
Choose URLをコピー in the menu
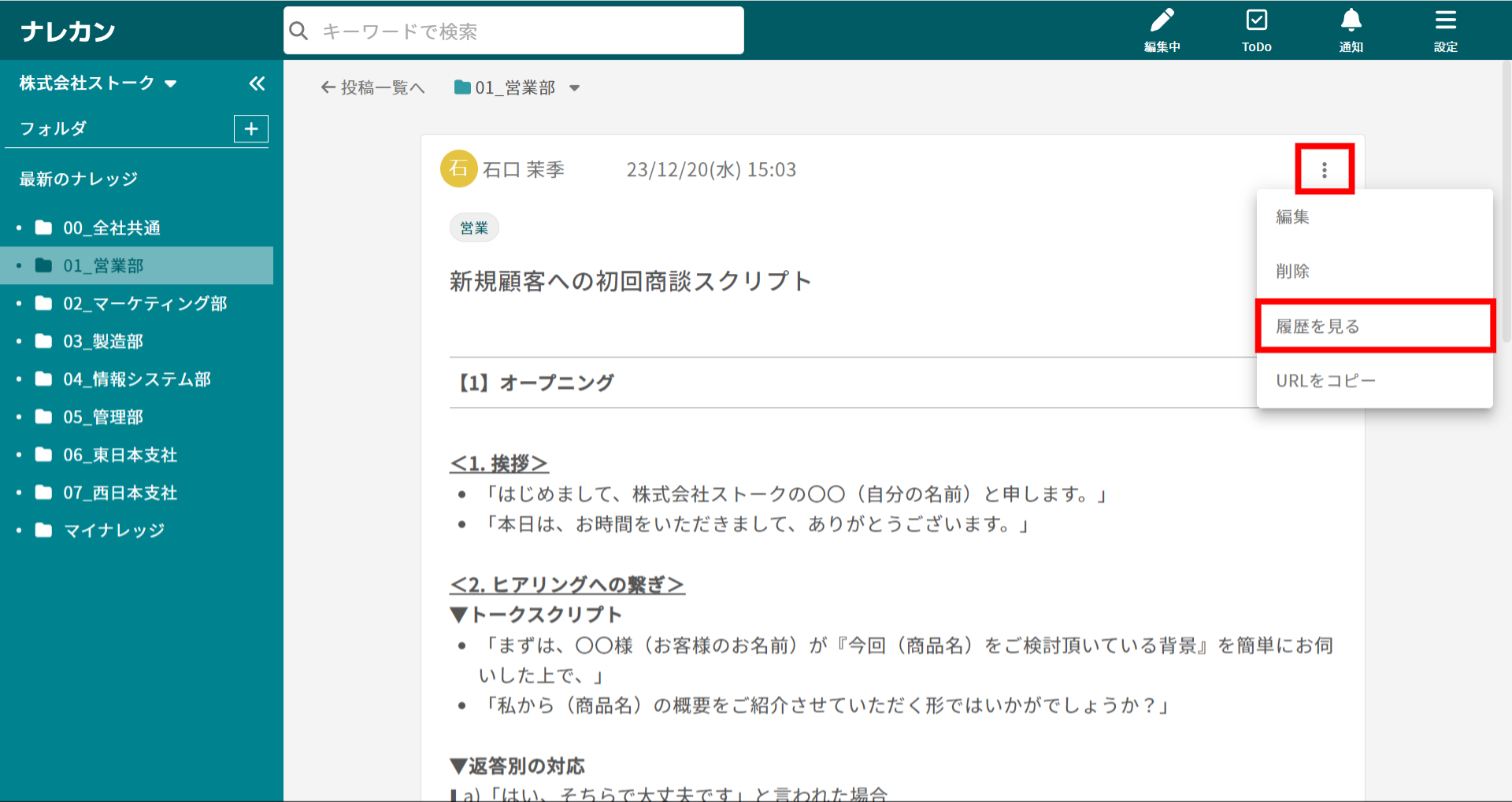pyautogui.click(x=1325, y=381)
